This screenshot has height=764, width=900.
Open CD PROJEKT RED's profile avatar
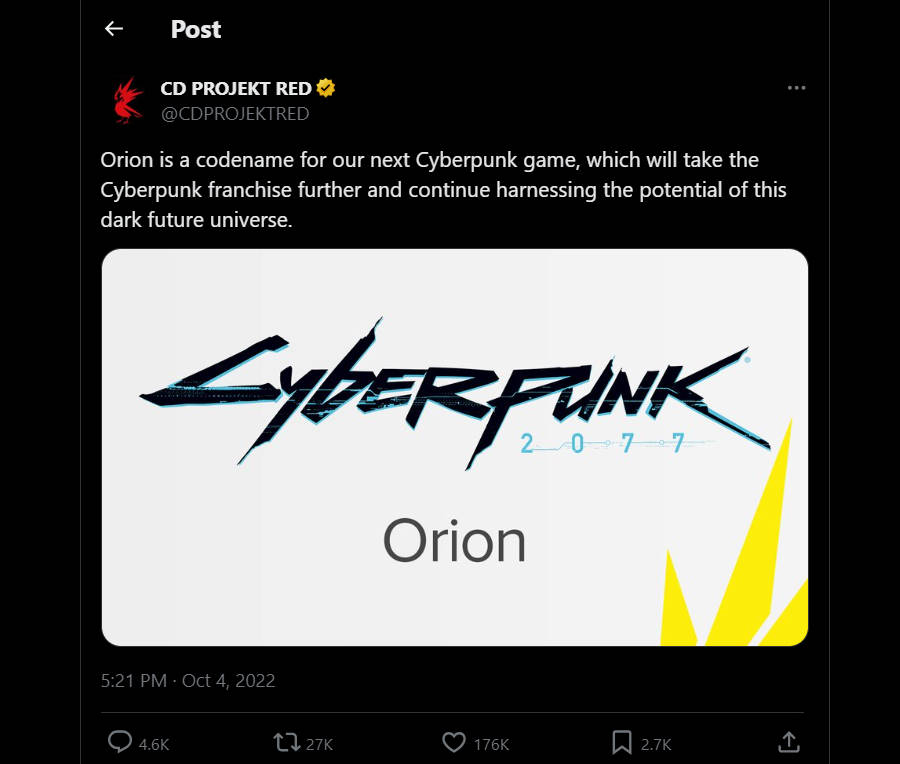[123, 99]
